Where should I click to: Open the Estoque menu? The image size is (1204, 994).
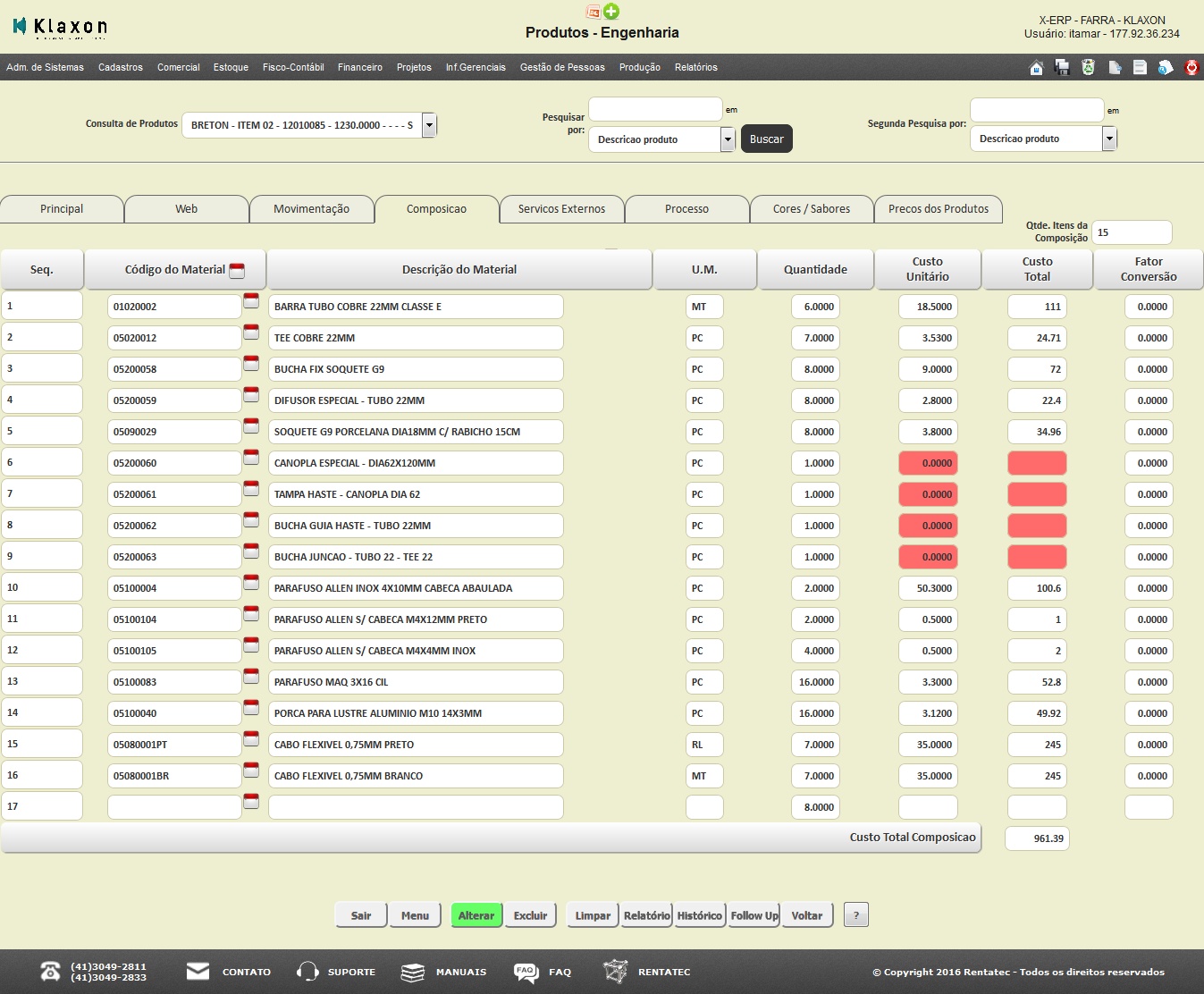tap(231, 67)
